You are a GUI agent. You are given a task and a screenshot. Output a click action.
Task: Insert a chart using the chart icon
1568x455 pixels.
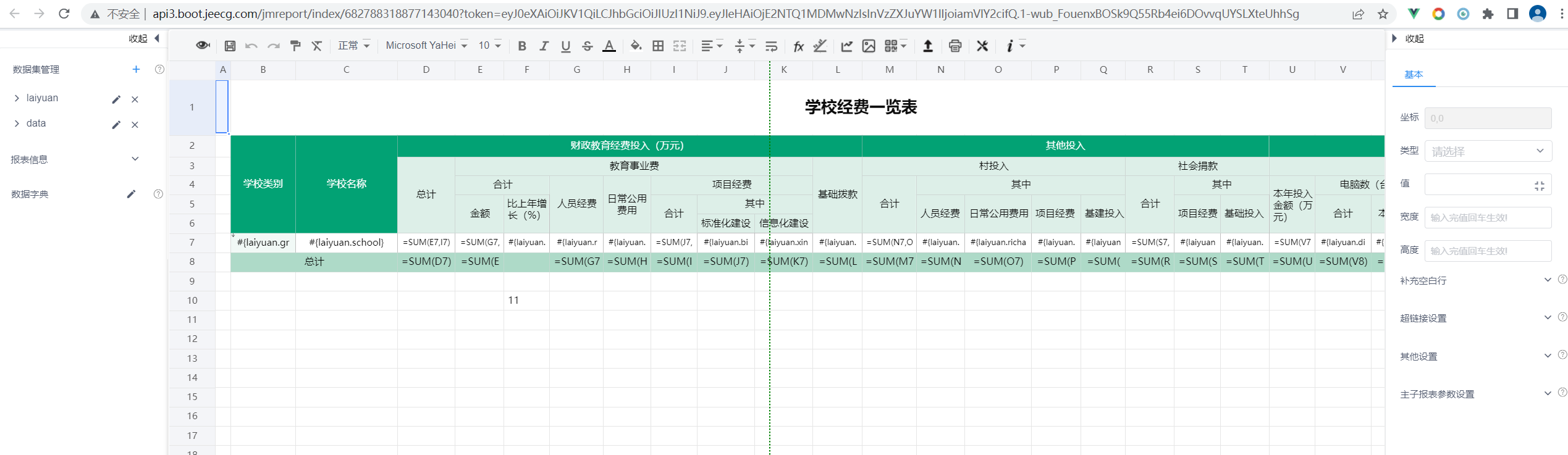(846, 46)
